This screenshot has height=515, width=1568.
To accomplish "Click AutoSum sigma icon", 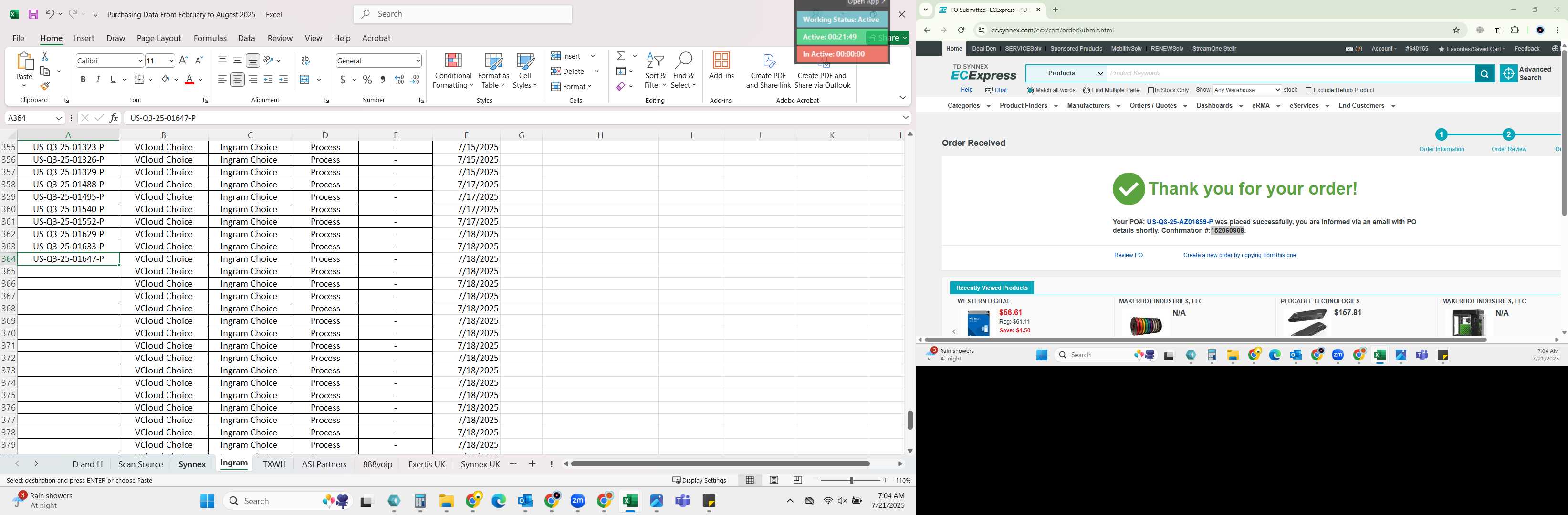I will pos(621,56).
